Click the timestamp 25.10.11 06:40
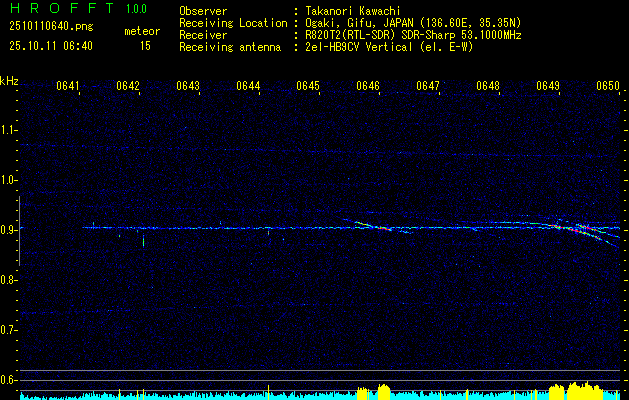 coord(51,46)
